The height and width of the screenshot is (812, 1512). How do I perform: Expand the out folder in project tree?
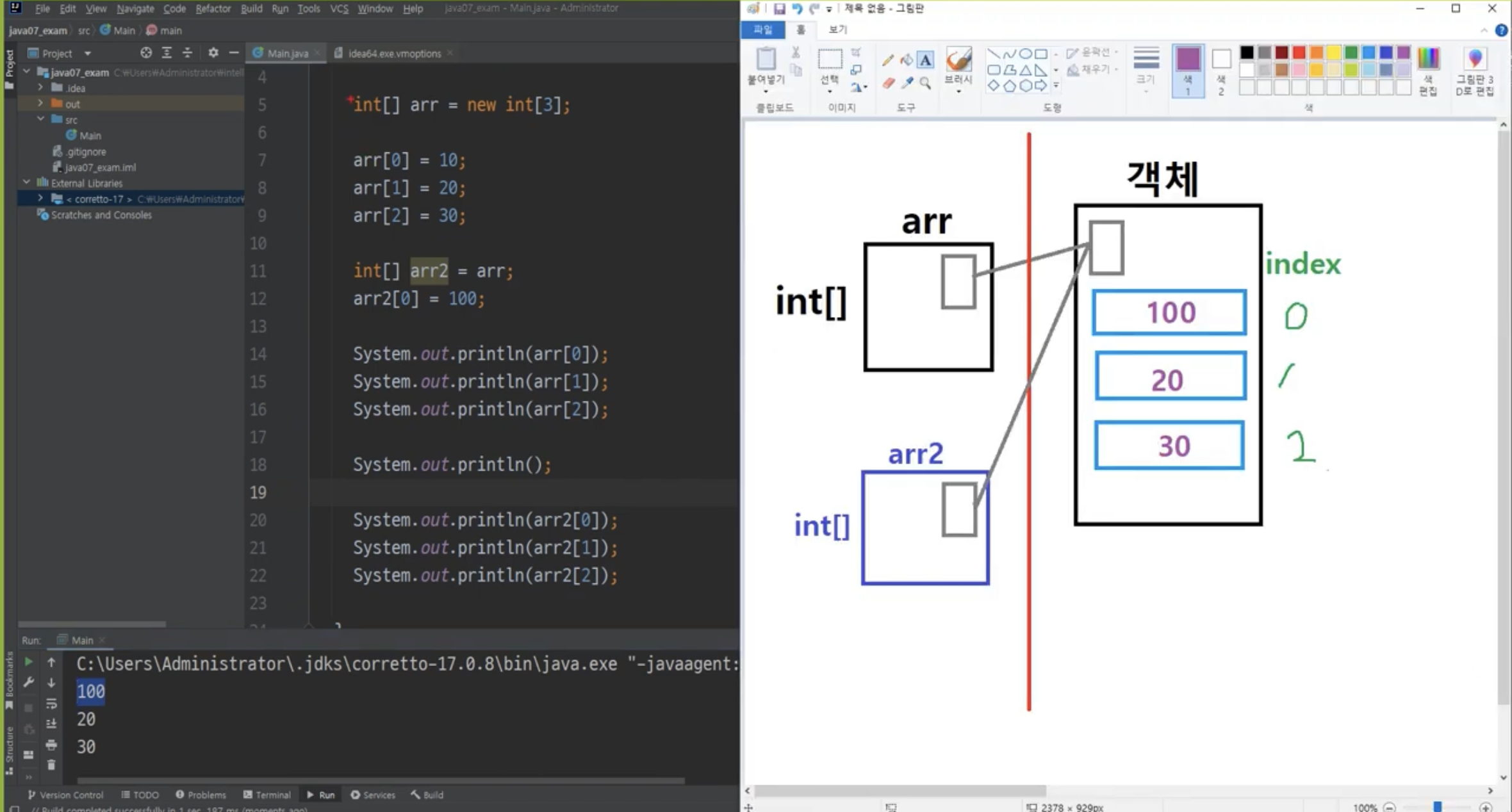[x=40, y=103]
